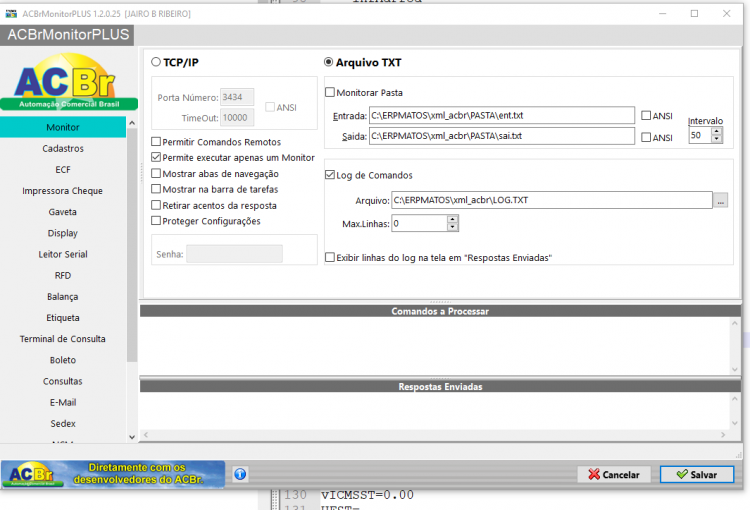The image size is (750, 510).
Task: Increase Intervalo value with up arrow
Action: tap(717, 132)
